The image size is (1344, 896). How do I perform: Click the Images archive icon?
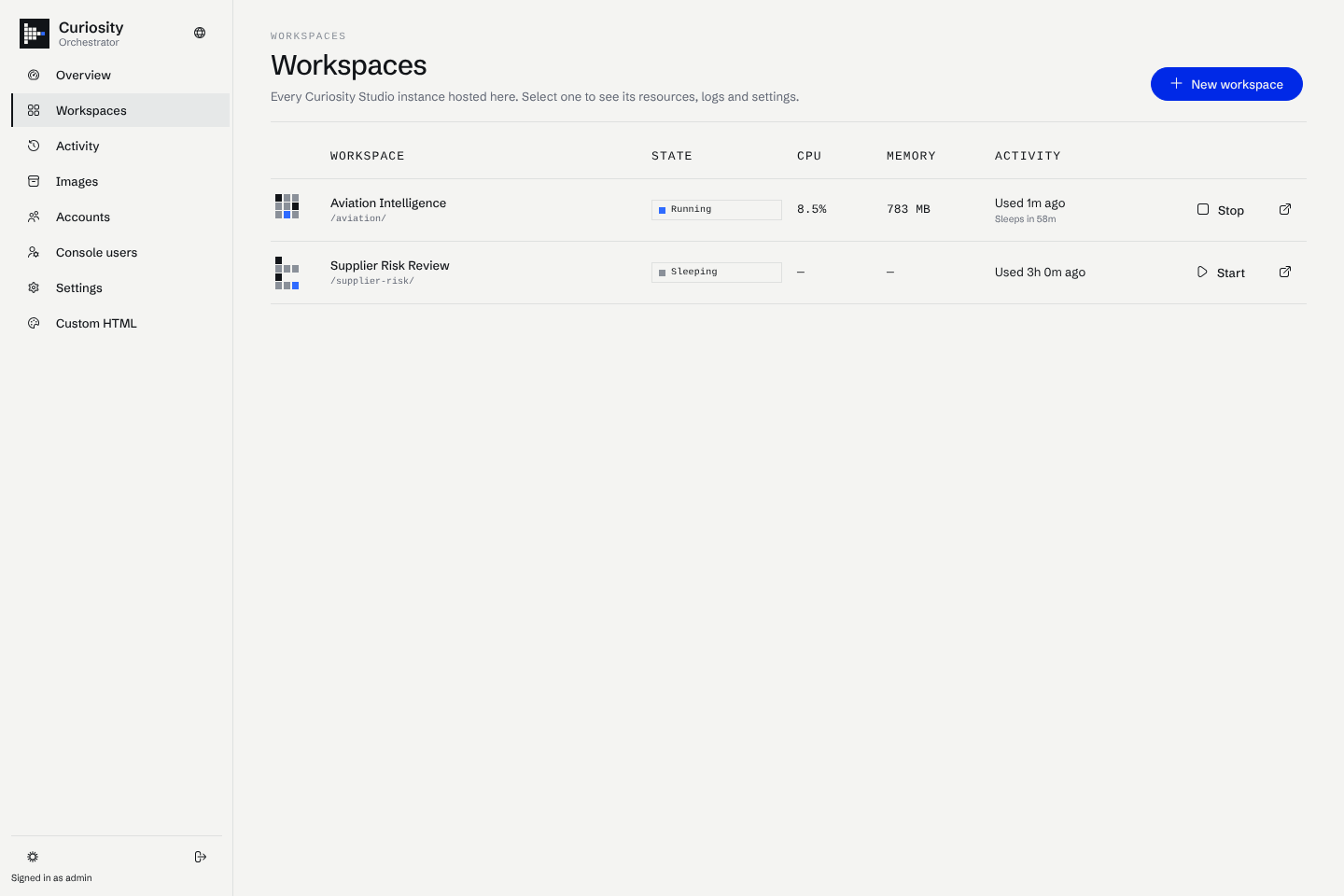[x=34, y=181]
